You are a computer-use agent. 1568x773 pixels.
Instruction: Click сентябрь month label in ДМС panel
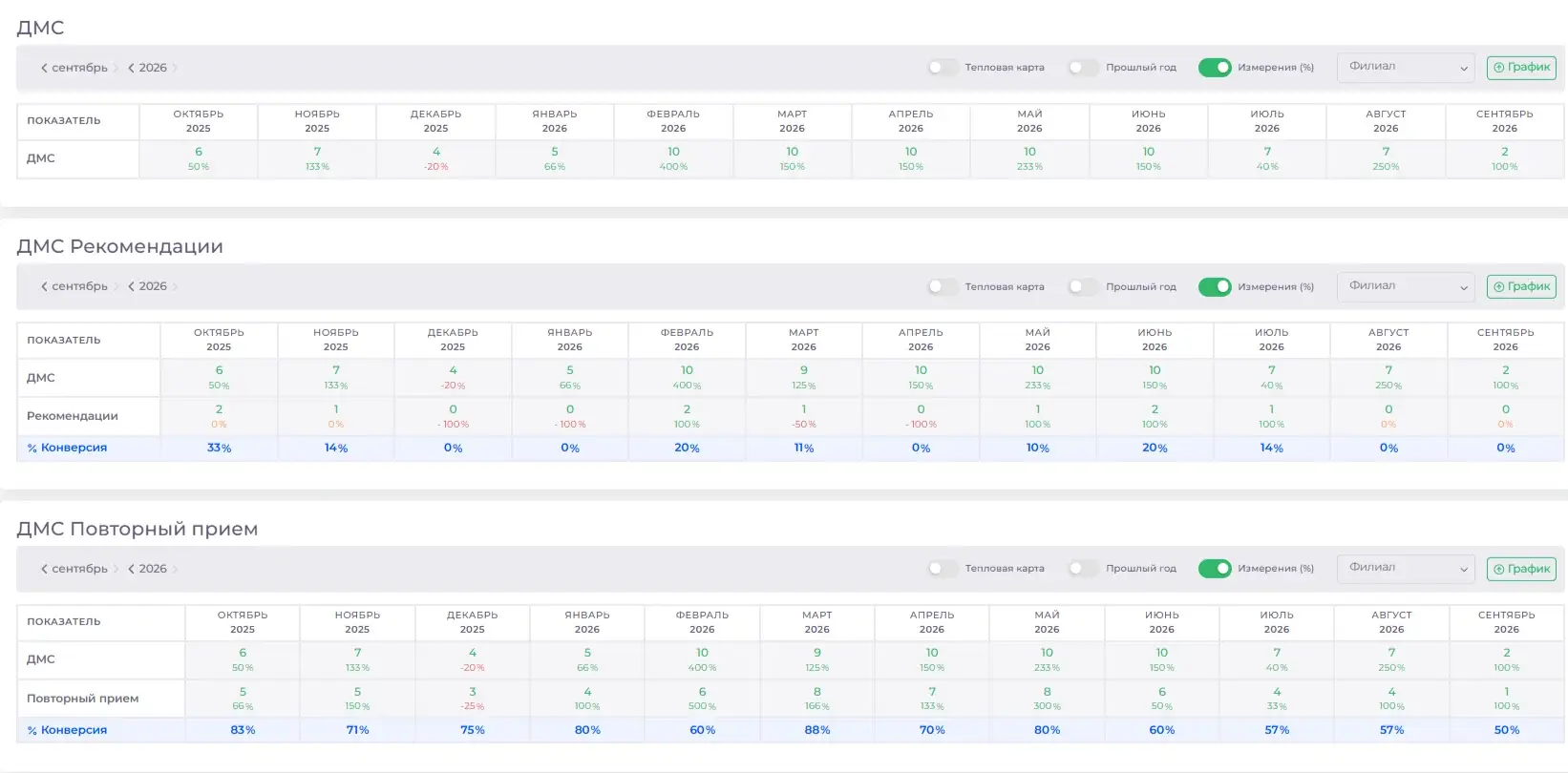click(79, 68)
